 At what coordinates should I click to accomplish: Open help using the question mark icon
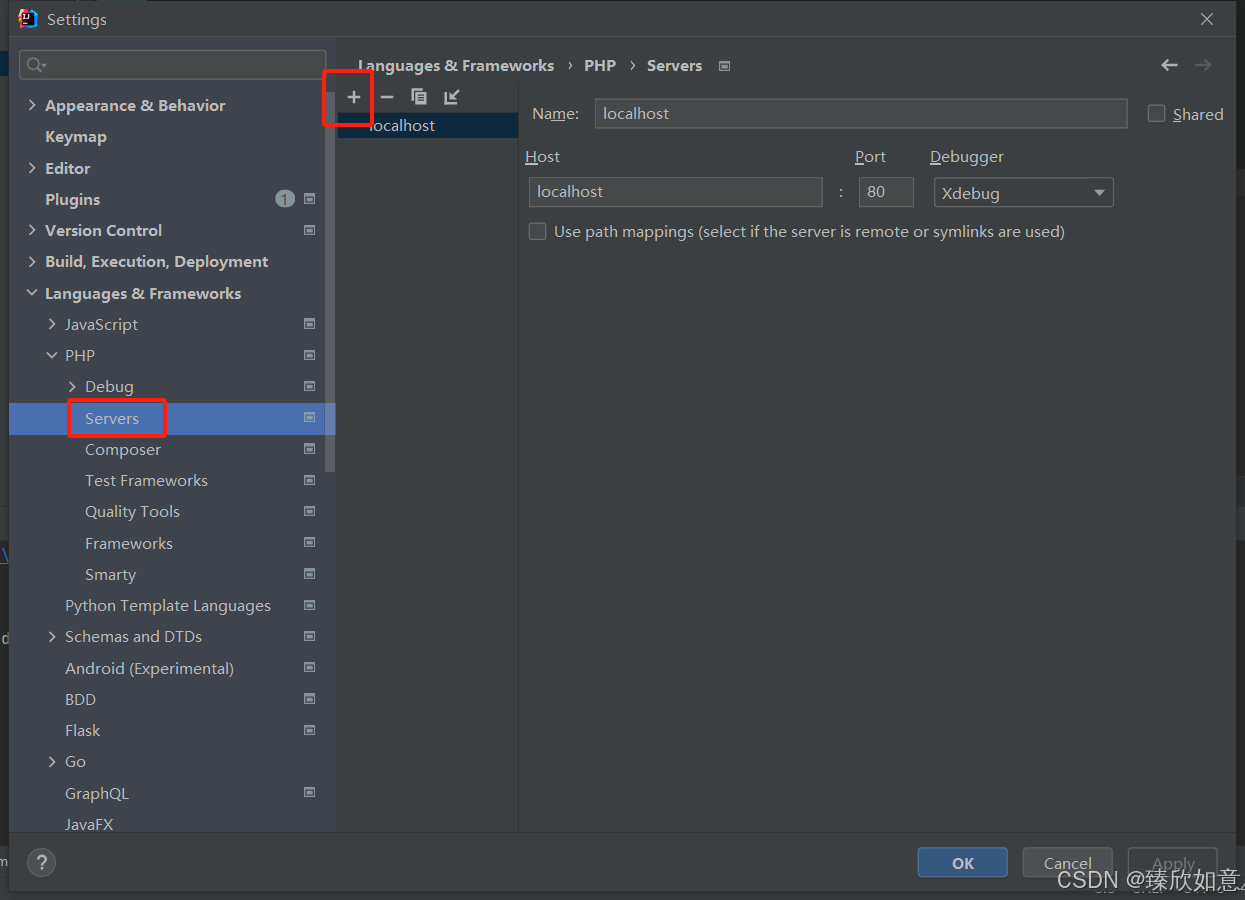[x=41, y=862]
